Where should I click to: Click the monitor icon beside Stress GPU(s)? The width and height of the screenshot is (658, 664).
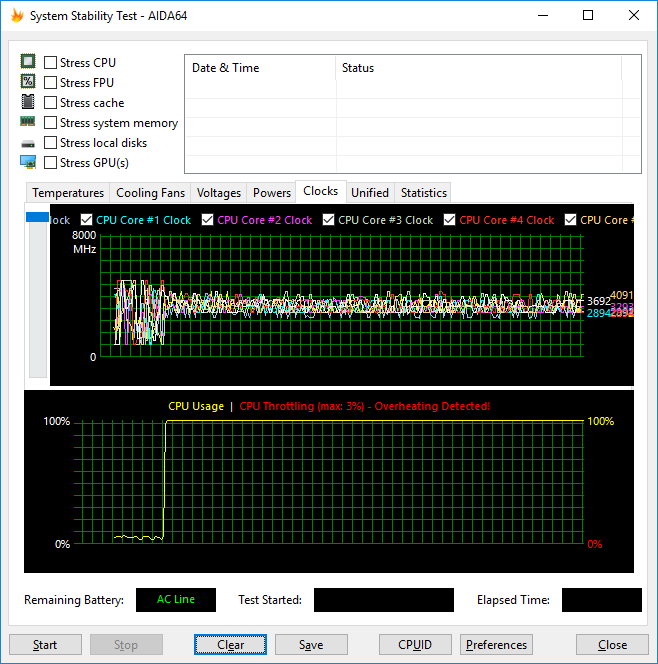pyautogui.click(x=28, y=162)
